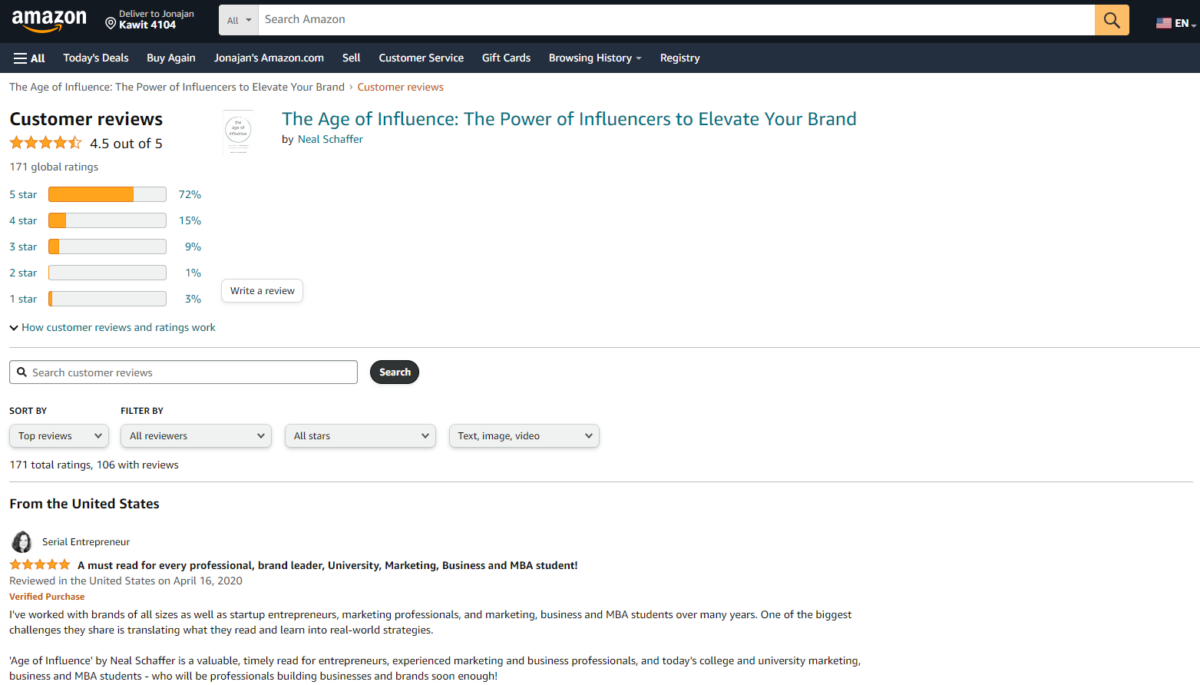Click the US flag language icon
Viewport: 1200px width, 685px height.
pyautogui.click(x=1163, y=19)
